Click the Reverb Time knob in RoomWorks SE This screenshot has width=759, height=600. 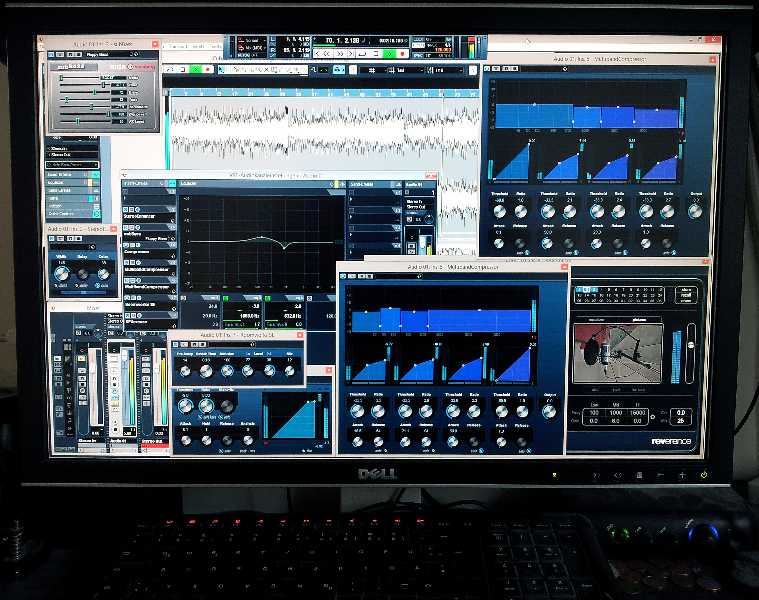(206, 371)
